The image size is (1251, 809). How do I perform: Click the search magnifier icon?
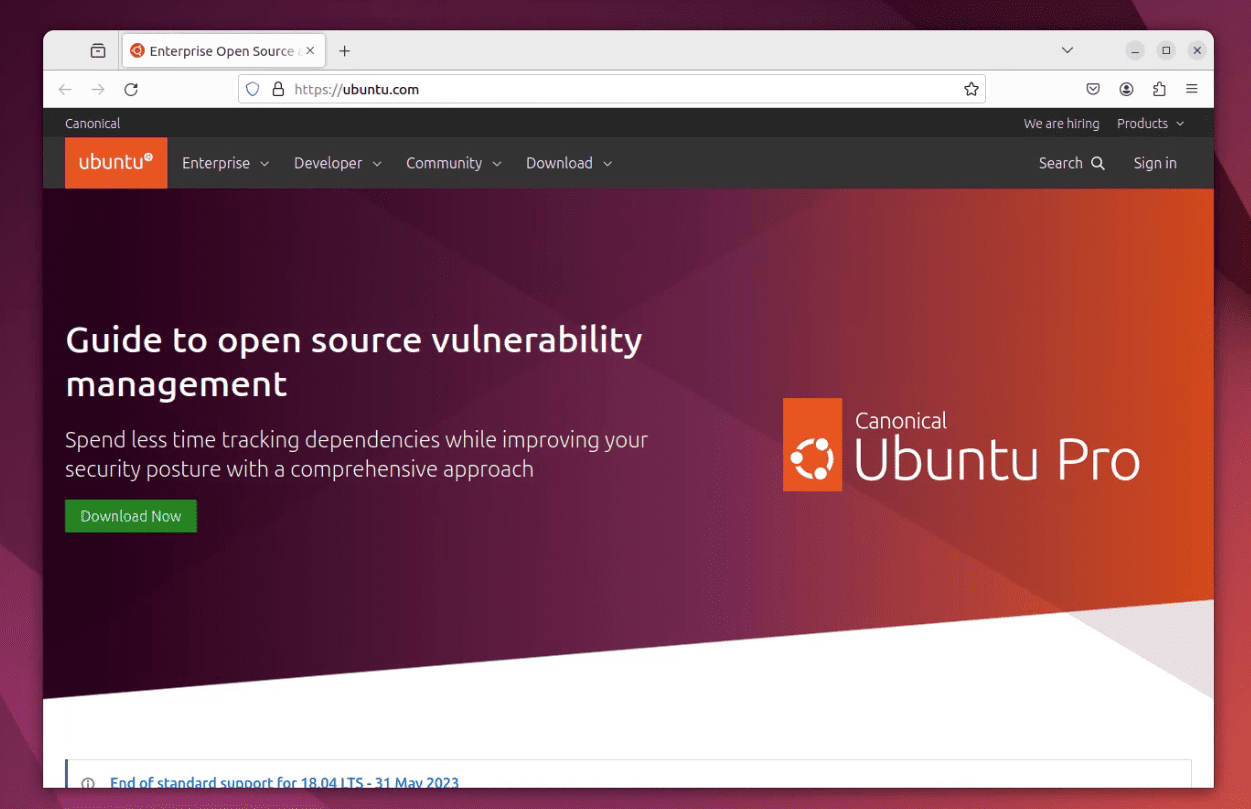[x=1098, y=163]
